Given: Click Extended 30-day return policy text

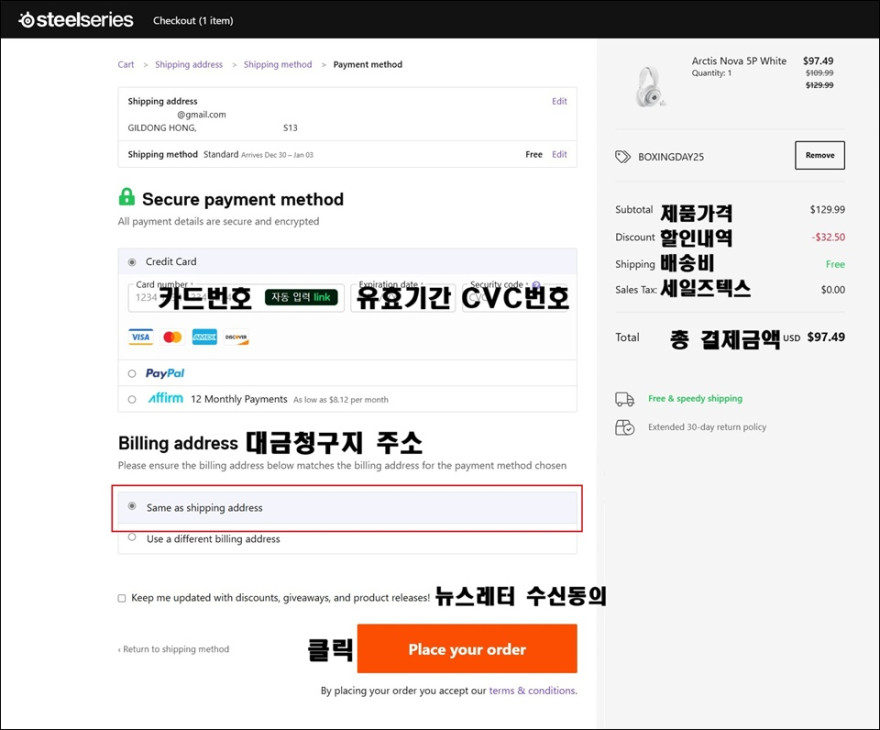Looking at the screenshot, I should pyautogui.click(x=707, y=427).
